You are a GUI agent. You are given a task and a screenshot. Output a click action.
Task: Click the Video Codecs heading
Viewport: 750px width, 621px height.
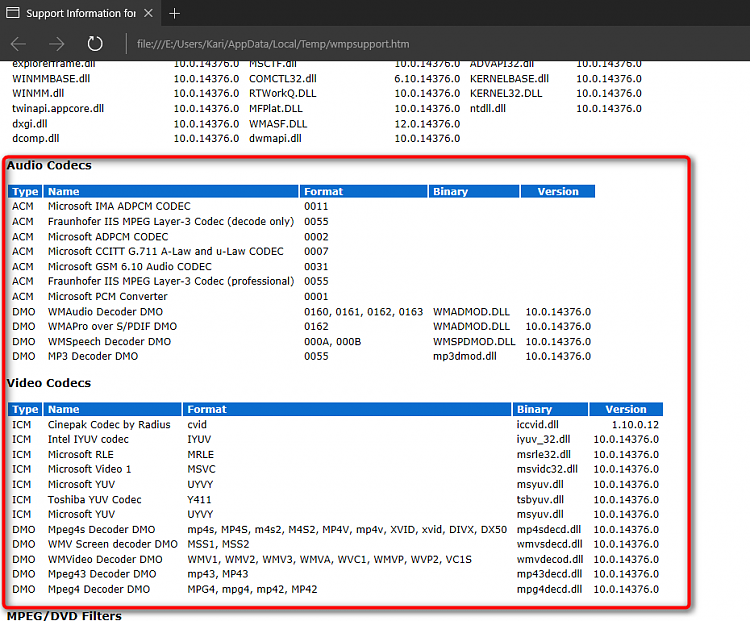click(49, 383)
